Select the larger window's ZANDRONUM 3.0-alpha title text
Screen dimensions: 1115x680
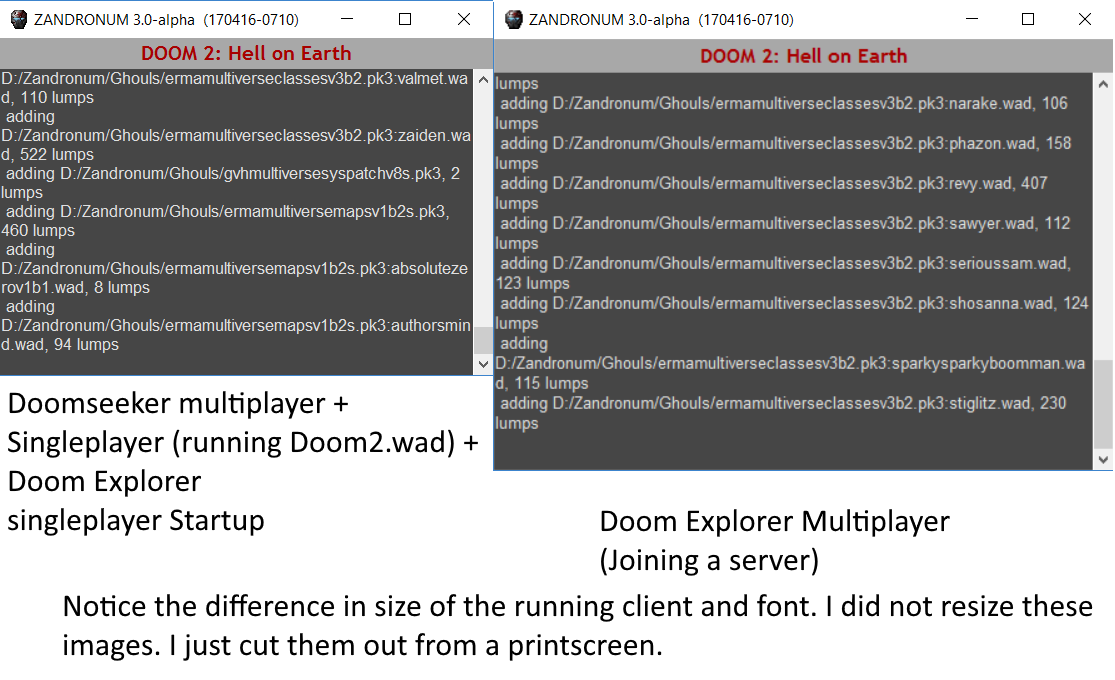[661, 19]
